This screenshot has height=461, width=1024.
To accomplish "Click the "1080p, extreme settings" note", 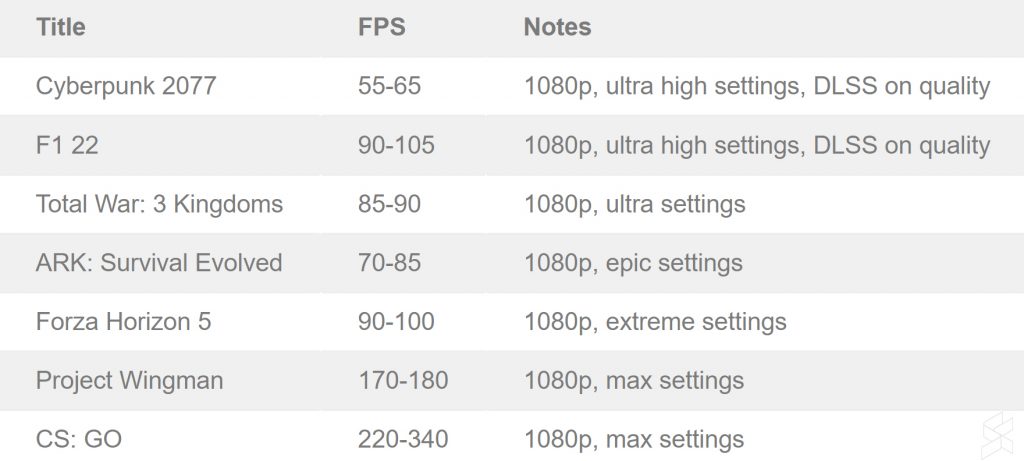I will coord(655,322).
